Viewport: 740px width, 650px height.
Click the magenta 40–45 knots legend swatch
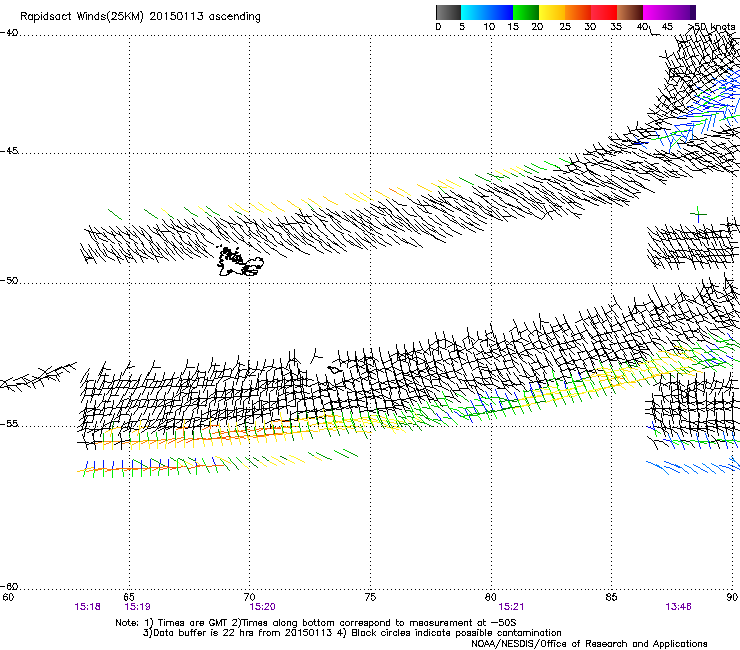coord(656,12)
